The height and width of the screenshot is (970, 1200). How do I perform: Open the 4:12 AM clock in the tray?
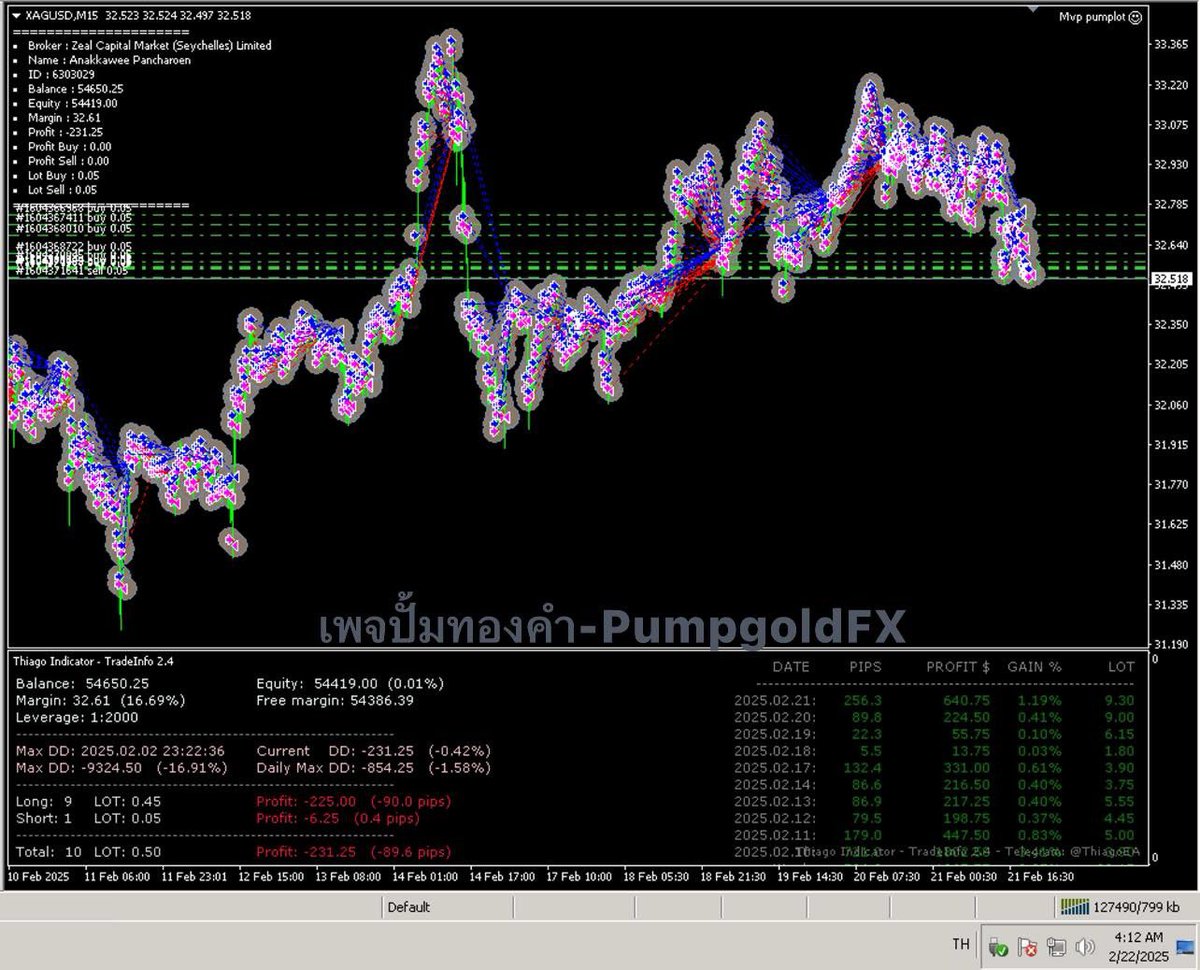pos(1138,937)
